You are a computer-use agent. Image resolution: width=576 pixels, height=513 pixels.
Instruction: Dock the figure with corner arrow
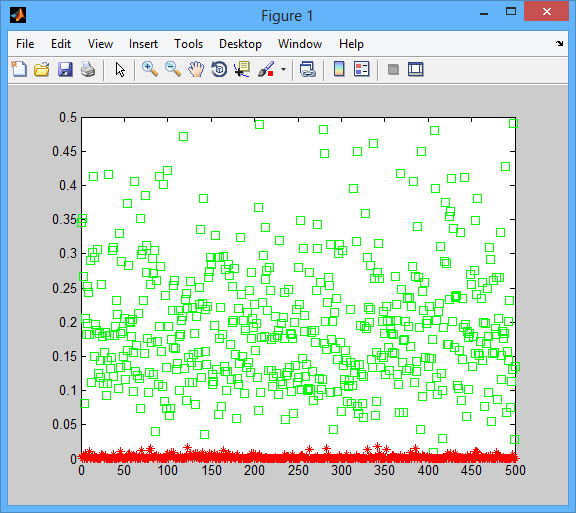tap(559, 43)
